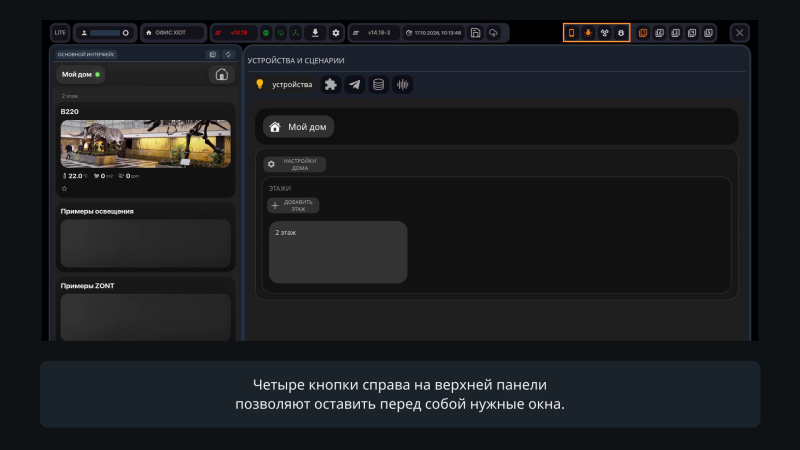
Task: Toggle the orange lamp window button
Action: [x=588, y=33]
